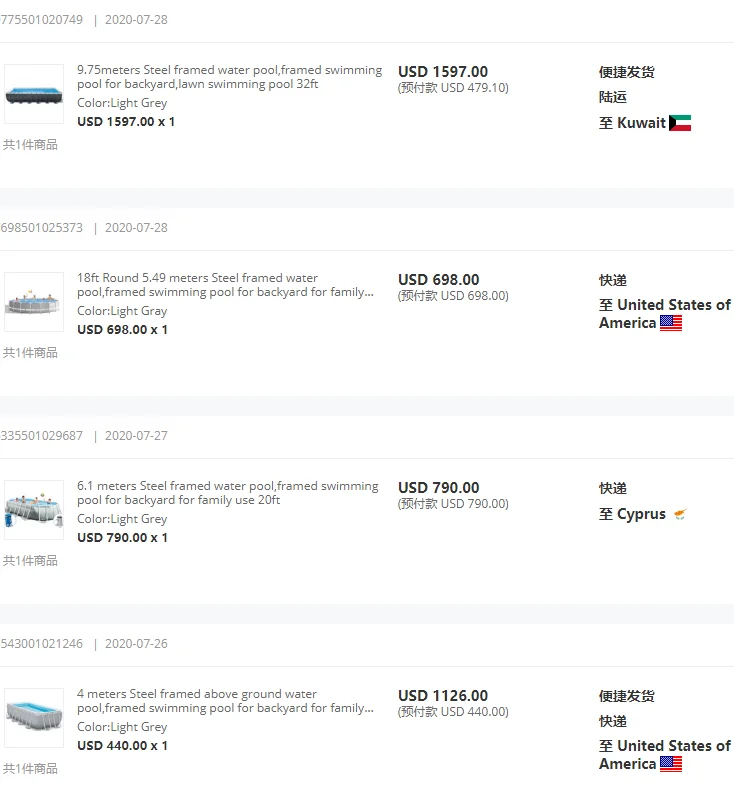Click order number 543001021246
The width and height of the screenshot is (734, 787).
tap(42, 644)
